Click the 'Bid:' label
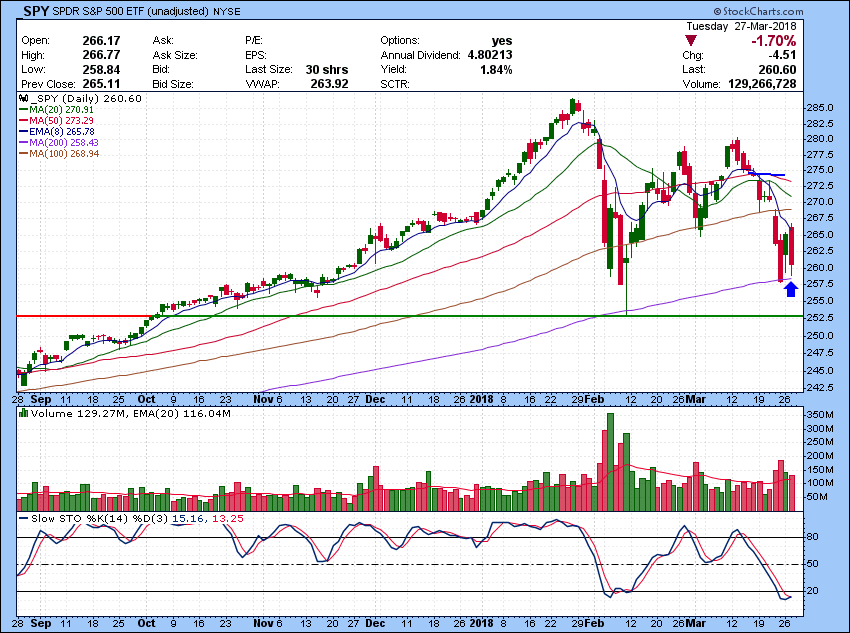850x633 pixels. click(162, 69)
